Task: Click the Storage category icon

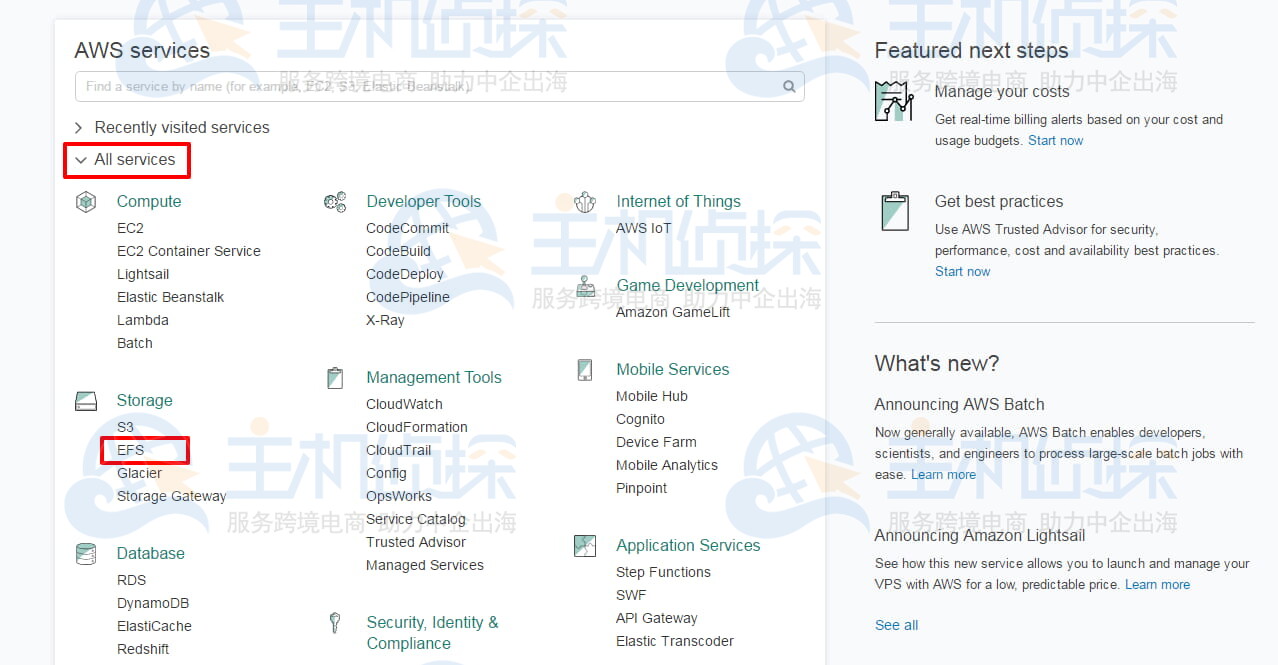Action: (x=86, y=400)
